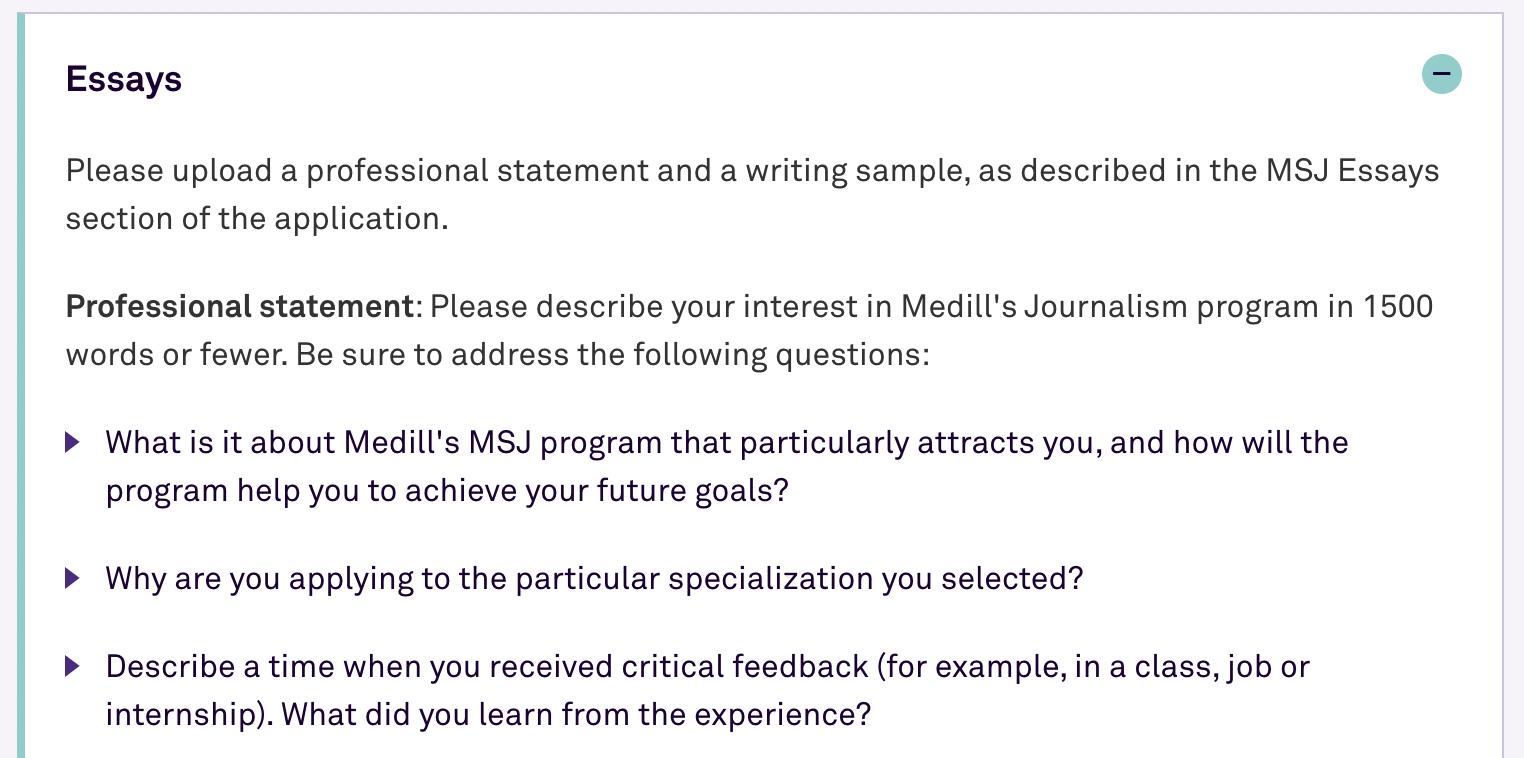Click the Essays section heading
1524x758 pixels.
[x=124, y=79]
